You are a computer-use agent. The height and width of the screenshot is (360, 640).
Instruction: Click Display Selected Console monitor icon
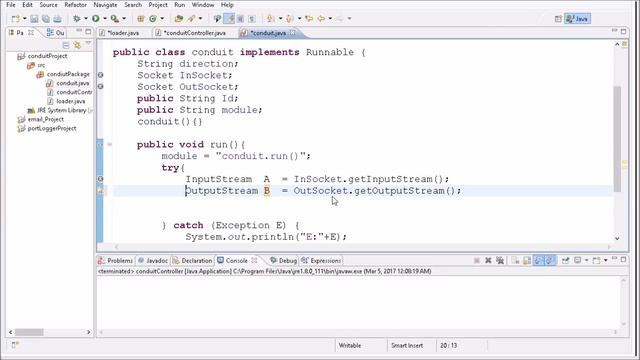pyautogui.click(x=578, y=260)
